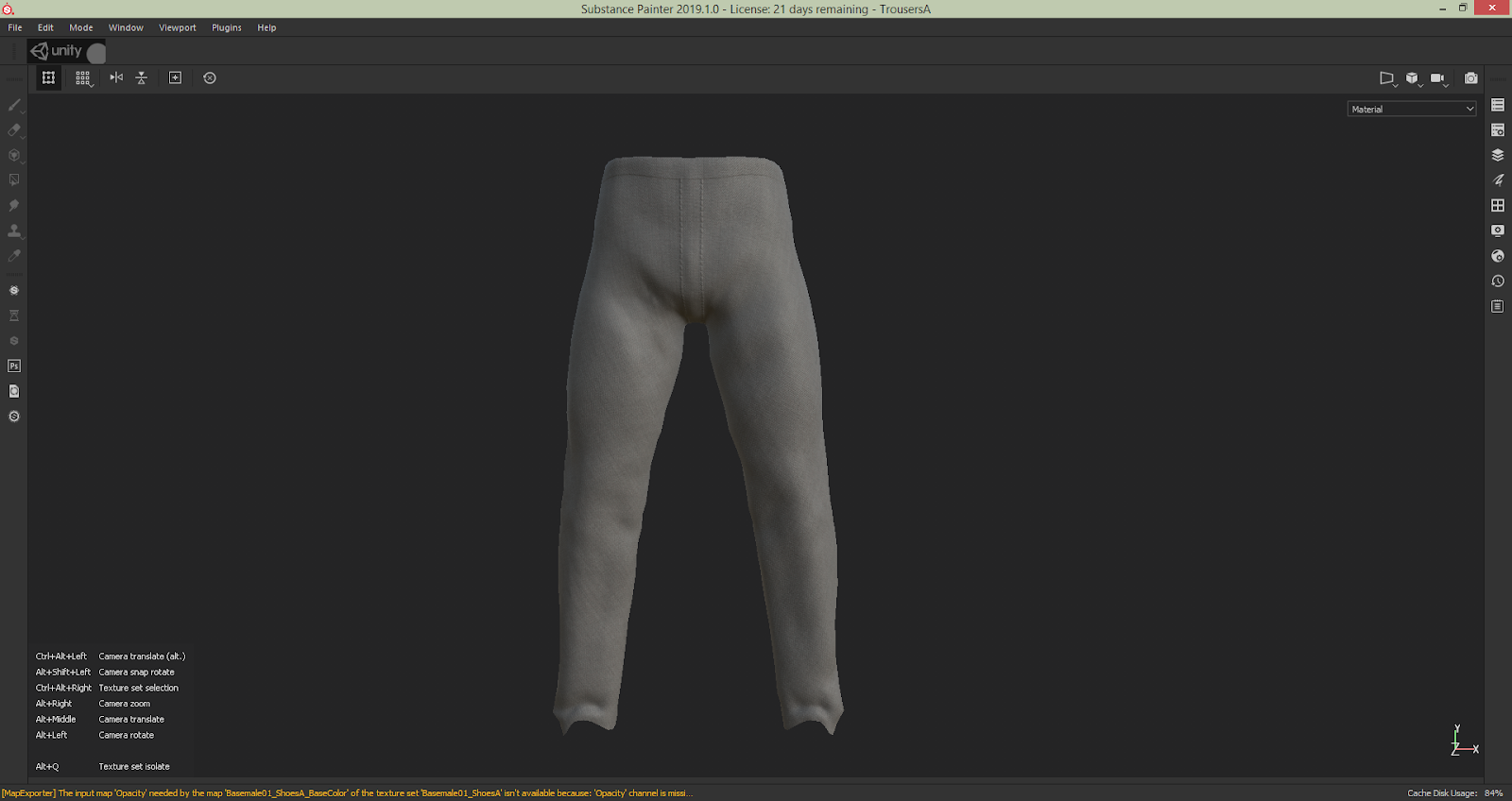Open the 3D cube view mode dropdown

(1413, 78)
